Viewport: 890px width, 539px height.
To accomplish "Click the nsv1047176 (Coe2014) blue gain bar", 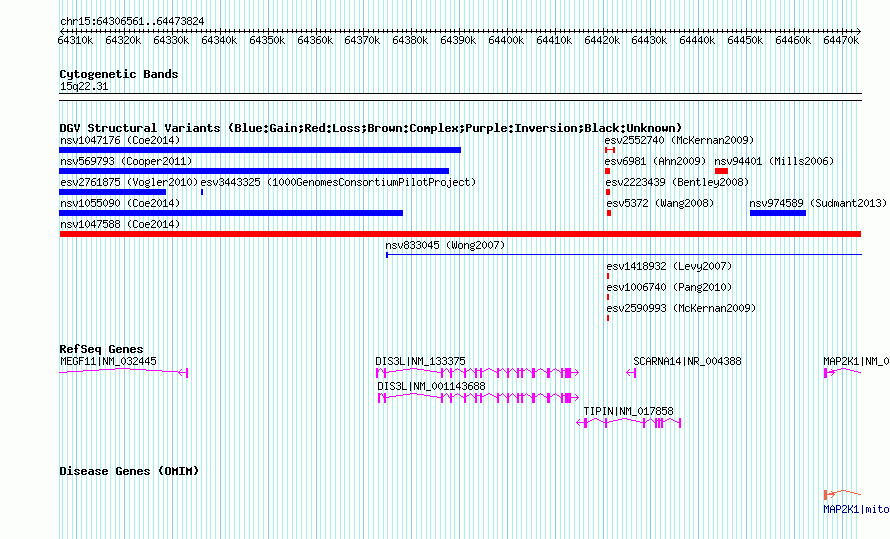I will [x=260, y=150].
